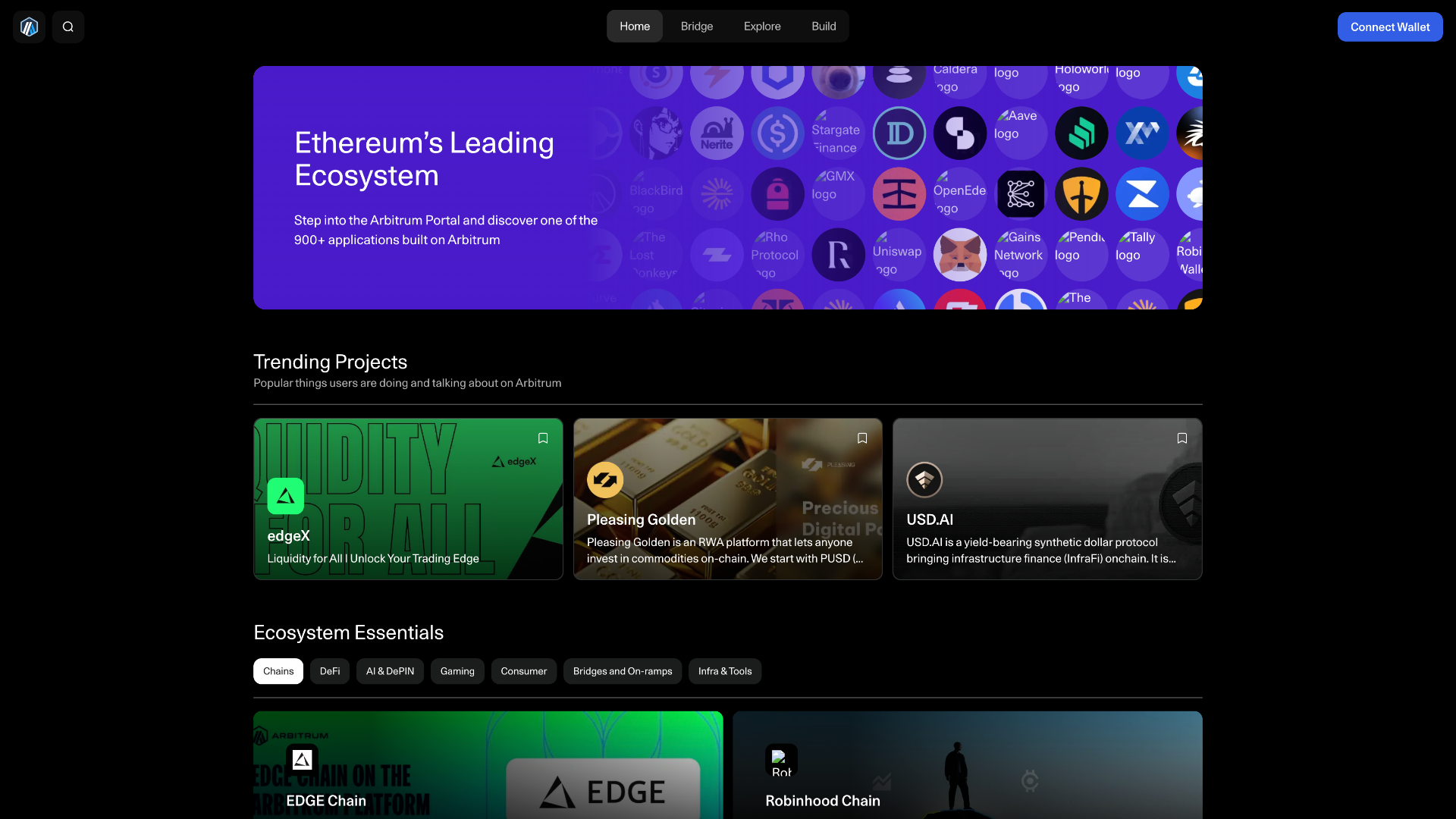Click 'Liquidity for All | Unlock Your Trading Edge'

373,558
